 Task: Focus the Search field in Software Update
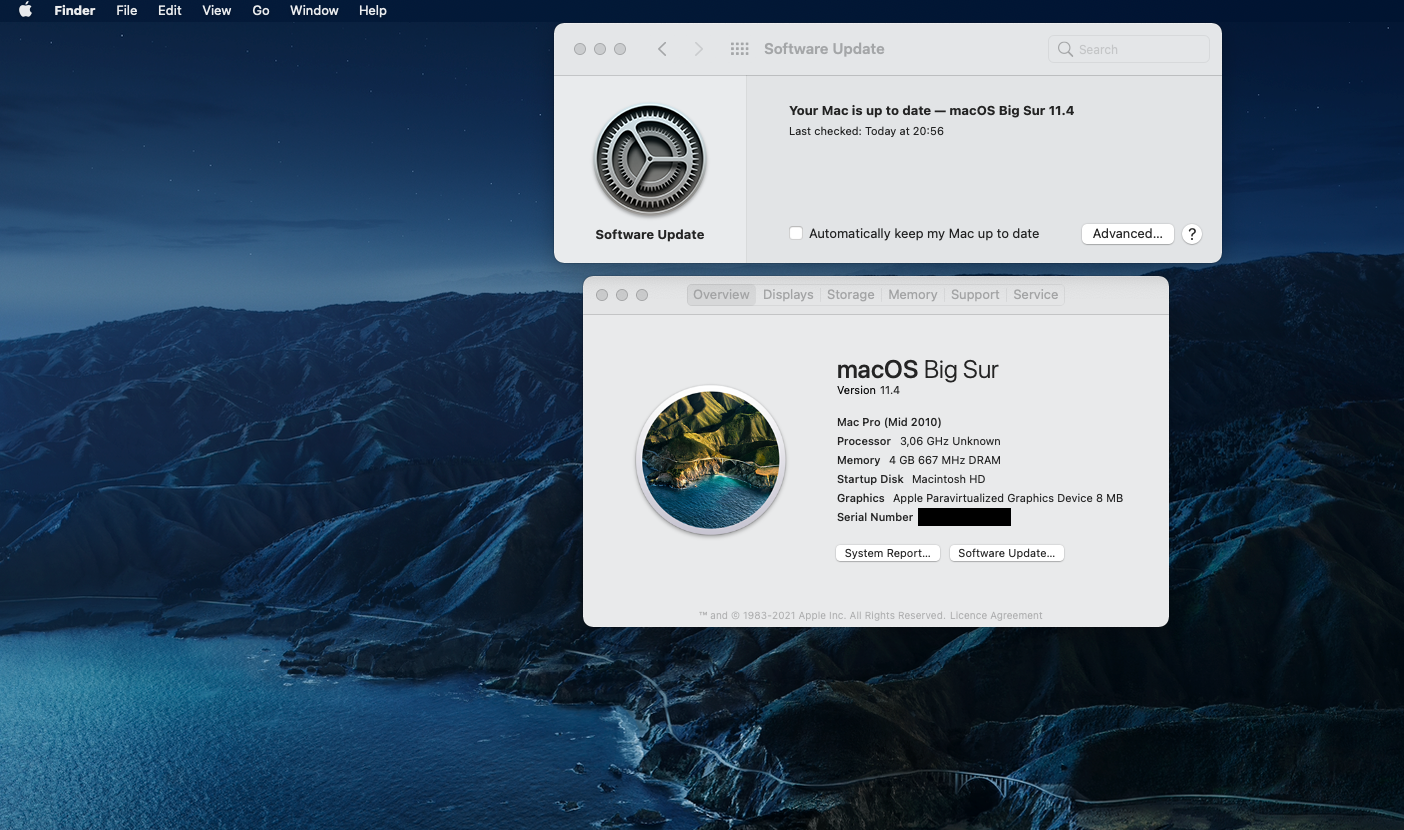(1129, 49)
